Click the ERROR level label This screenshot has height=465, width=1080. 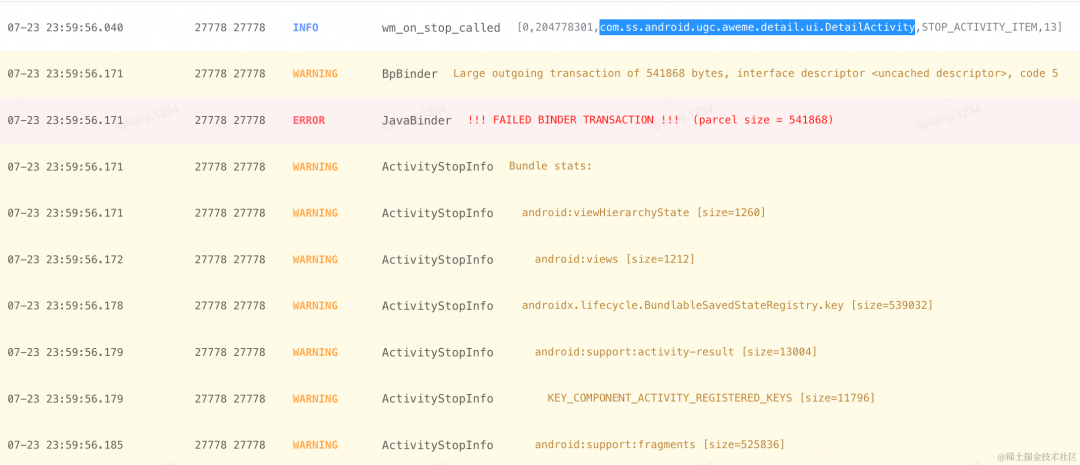click(309, 120)
